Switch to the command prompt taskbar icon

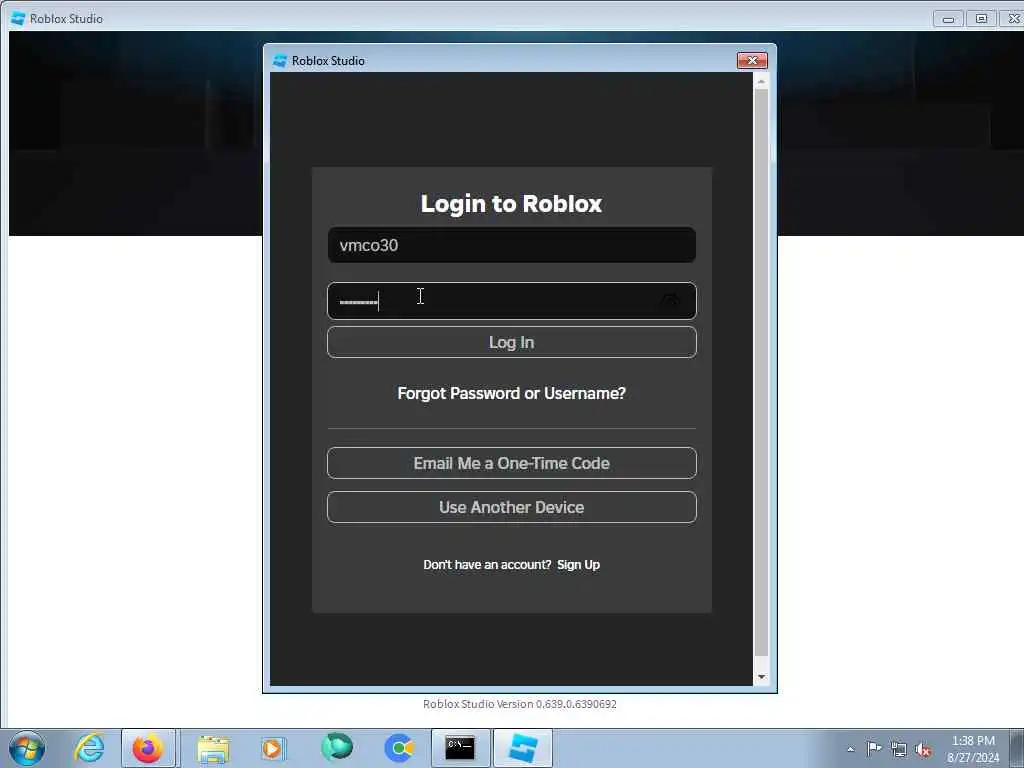pos(460,748)
